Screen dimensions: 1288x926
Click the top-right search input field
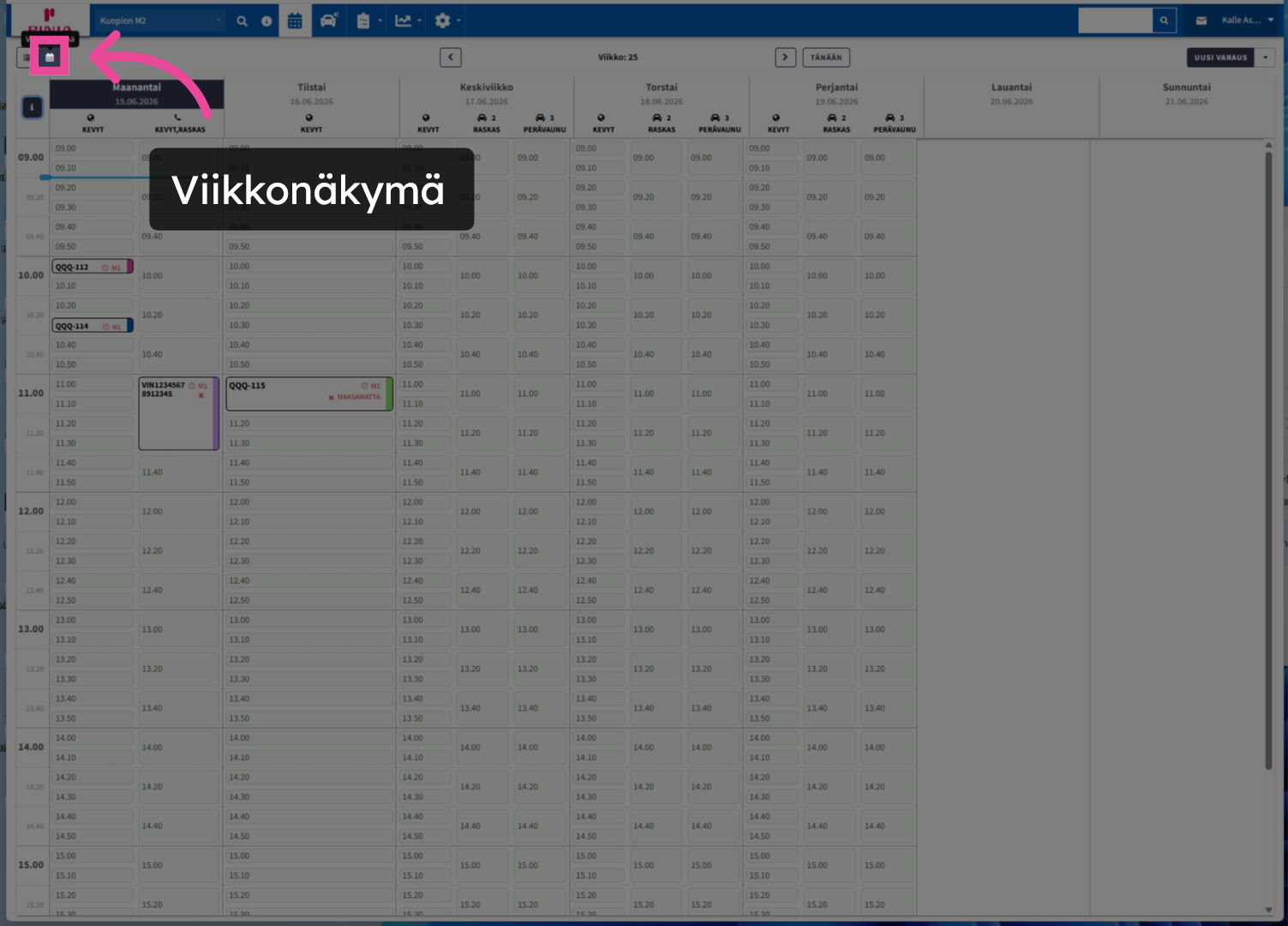pos(1115,21)
